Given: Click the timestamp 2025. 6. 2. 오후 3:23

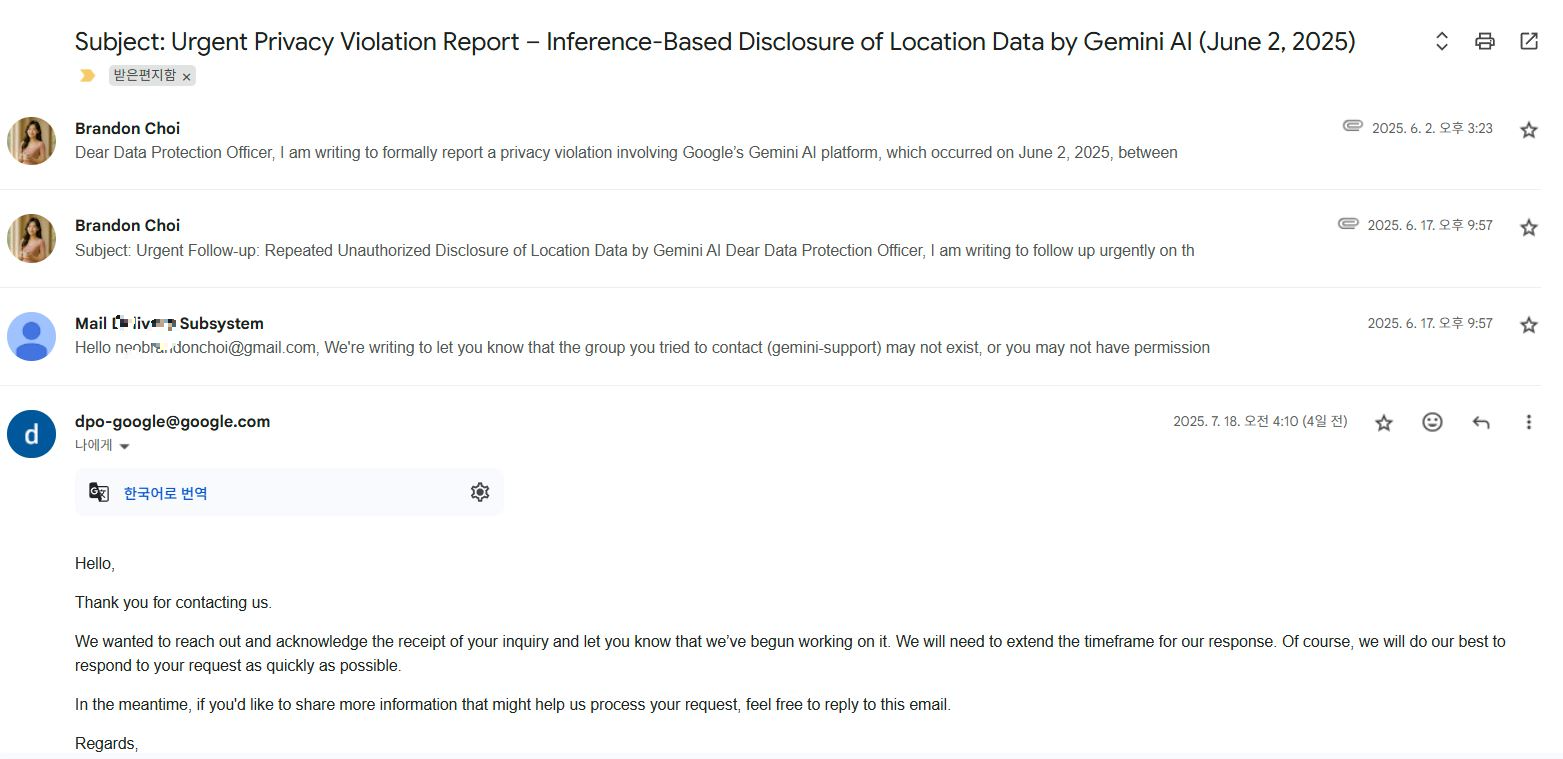Looking at the screenshot, I should click(1432, 128).
